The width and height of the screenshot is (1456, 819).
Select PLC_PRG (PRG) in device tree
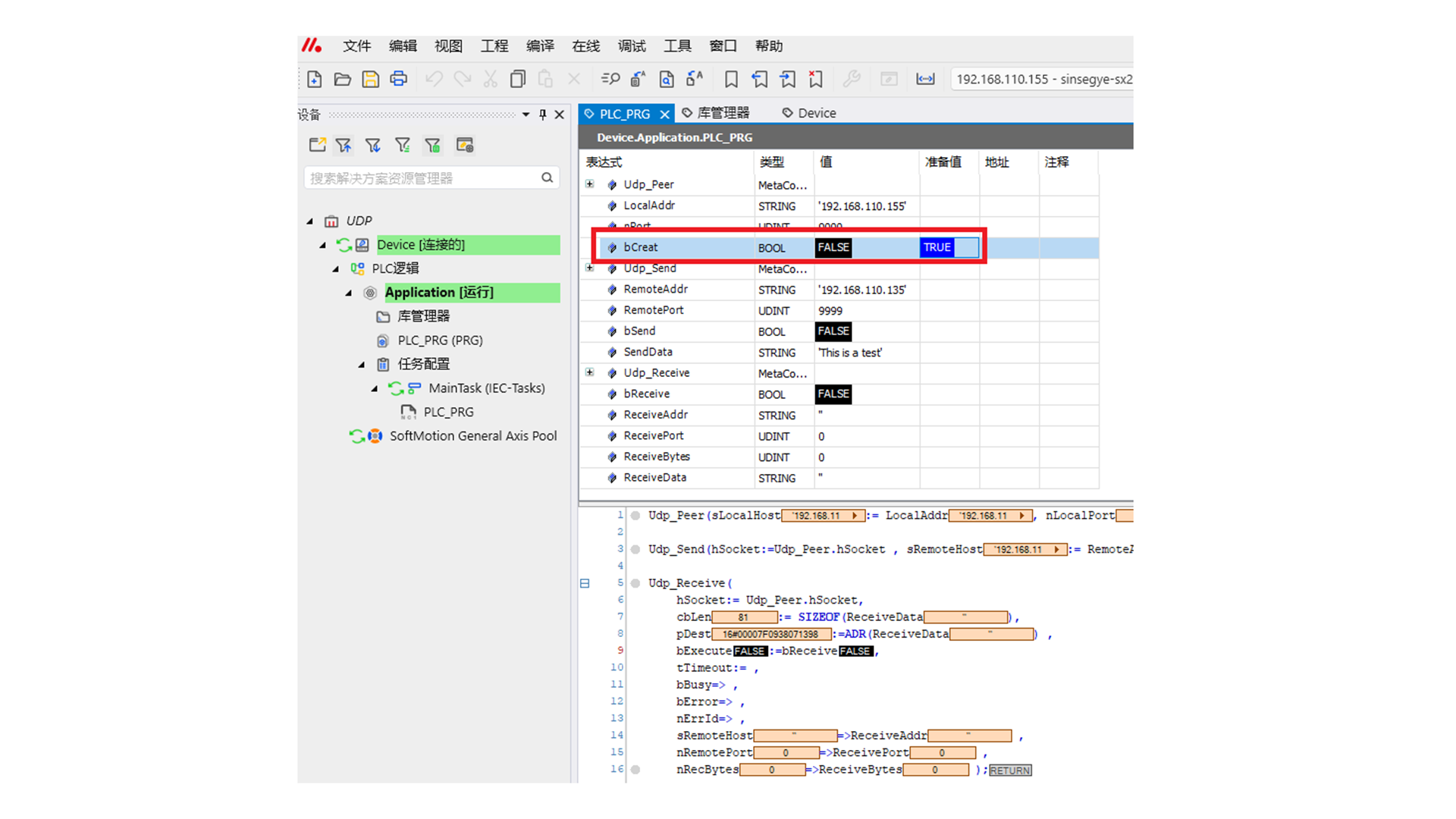[440, 340]
